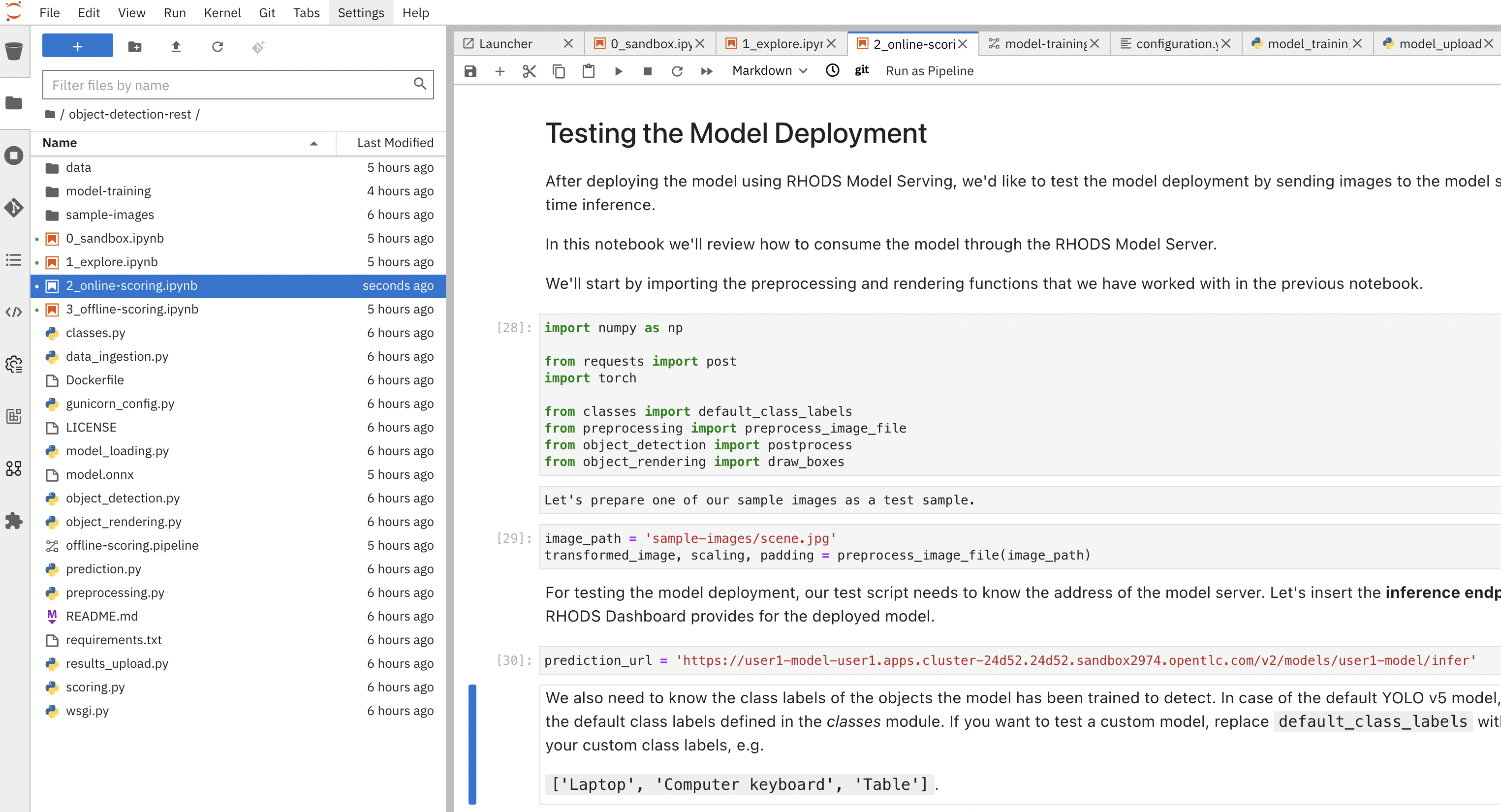Sort files by Last Modified column
This screenshot has height=812, width=1501.
391,143
